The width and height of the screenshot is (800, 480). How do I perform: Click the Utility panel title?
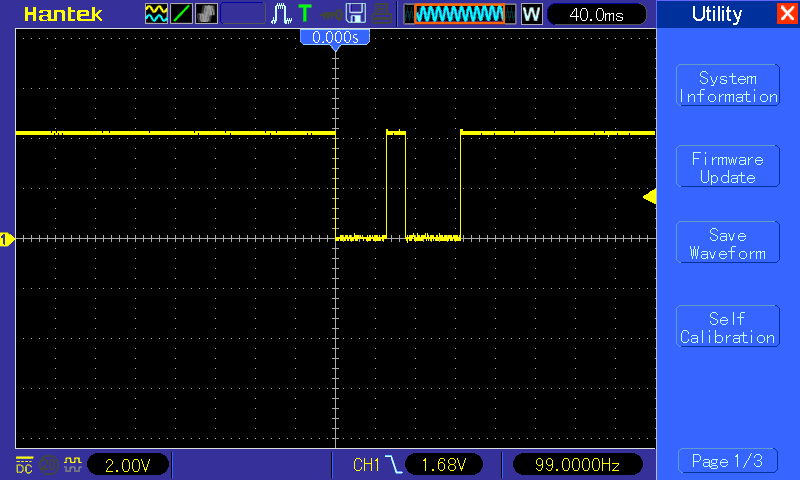717,14
